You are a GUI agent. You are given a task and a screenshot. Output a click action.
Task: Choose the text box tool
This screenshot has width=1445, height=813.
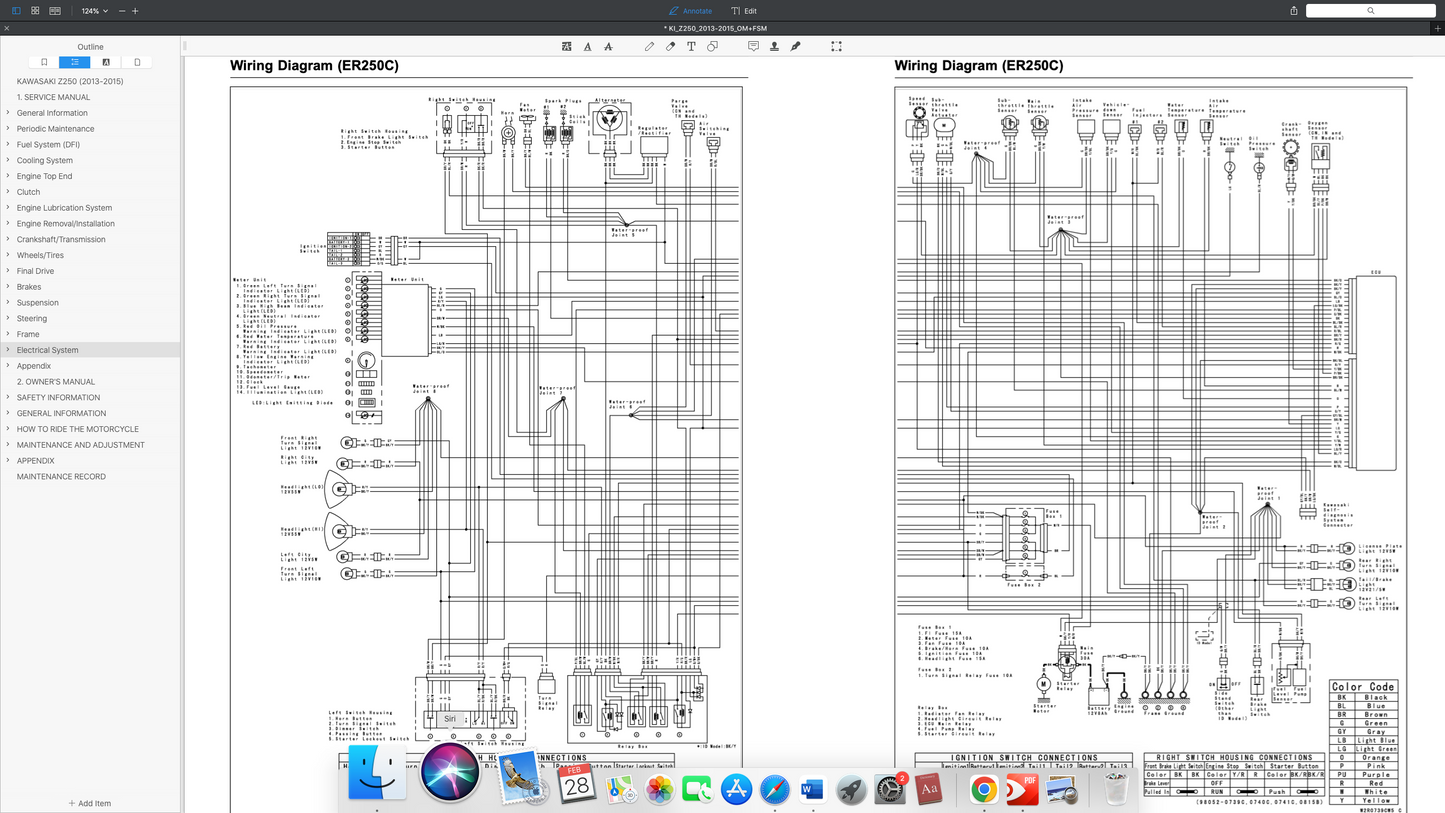(691, 46)
